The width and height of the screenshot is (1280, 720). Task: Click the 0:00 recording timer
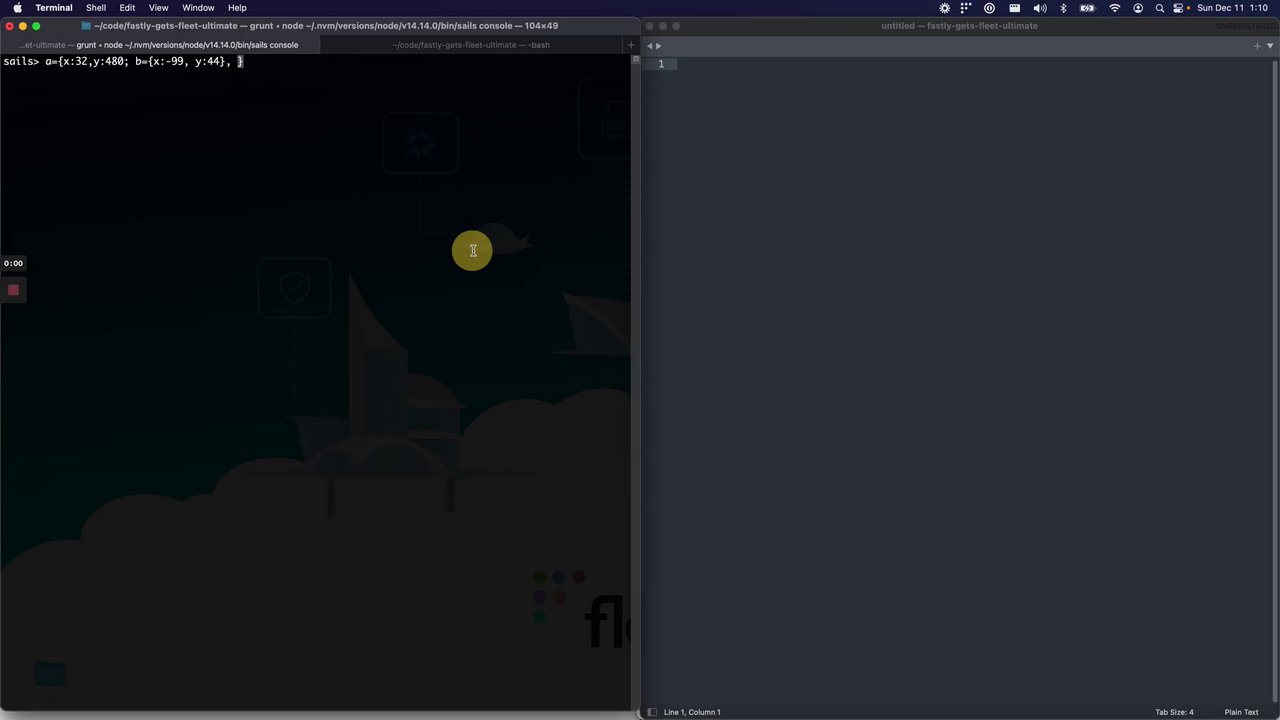tap(13, 263)
